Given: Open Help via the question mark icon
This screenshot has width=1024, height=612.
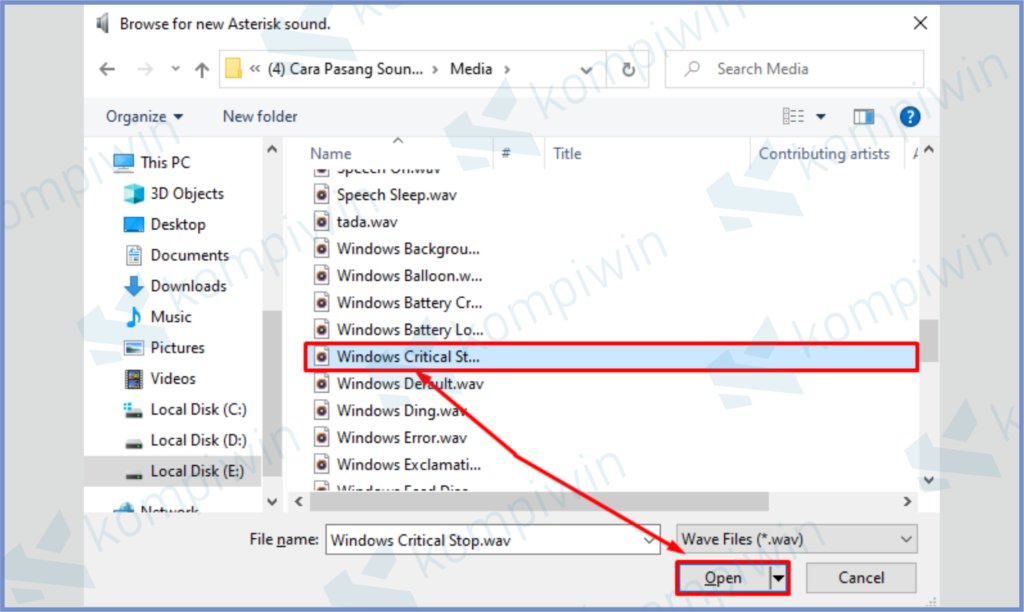Looking at the screenshot, I should click(910, 116).
